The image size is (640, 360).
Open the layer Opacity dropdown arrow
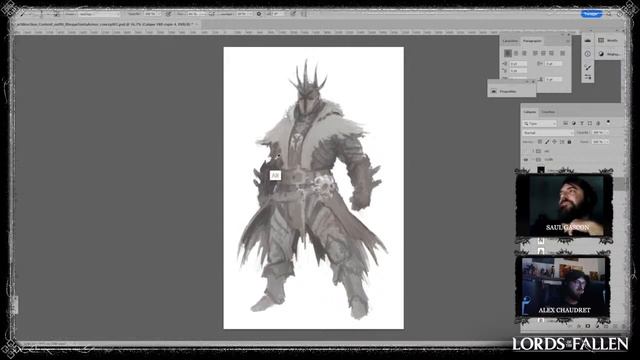606,132
